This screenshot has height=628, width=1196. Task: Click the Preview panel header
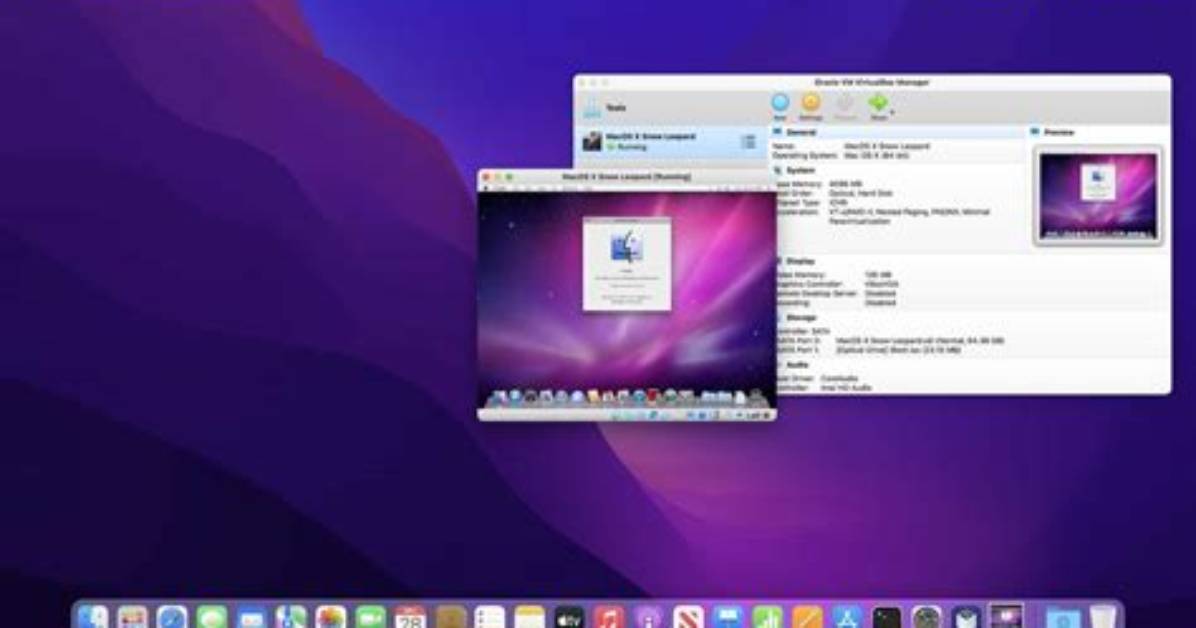click(x=1058, y=132)
